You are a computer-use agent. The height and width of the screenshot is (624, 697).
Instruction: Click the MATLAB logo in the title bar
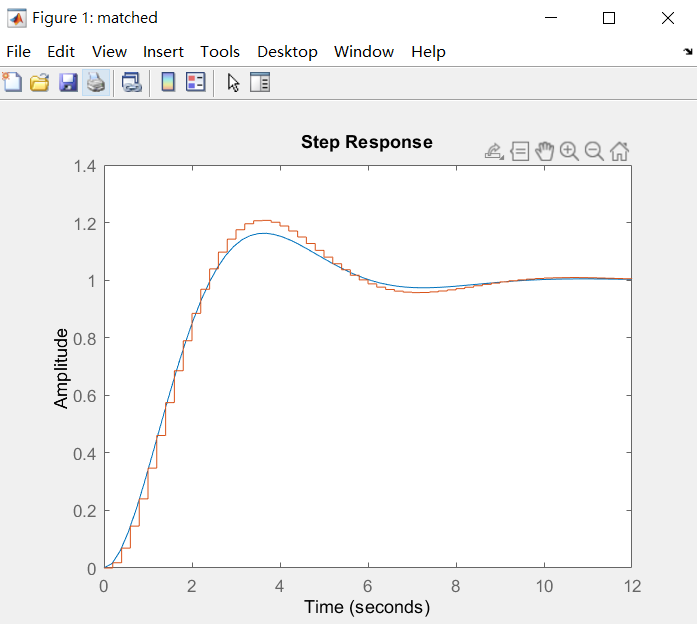(16, 18)
